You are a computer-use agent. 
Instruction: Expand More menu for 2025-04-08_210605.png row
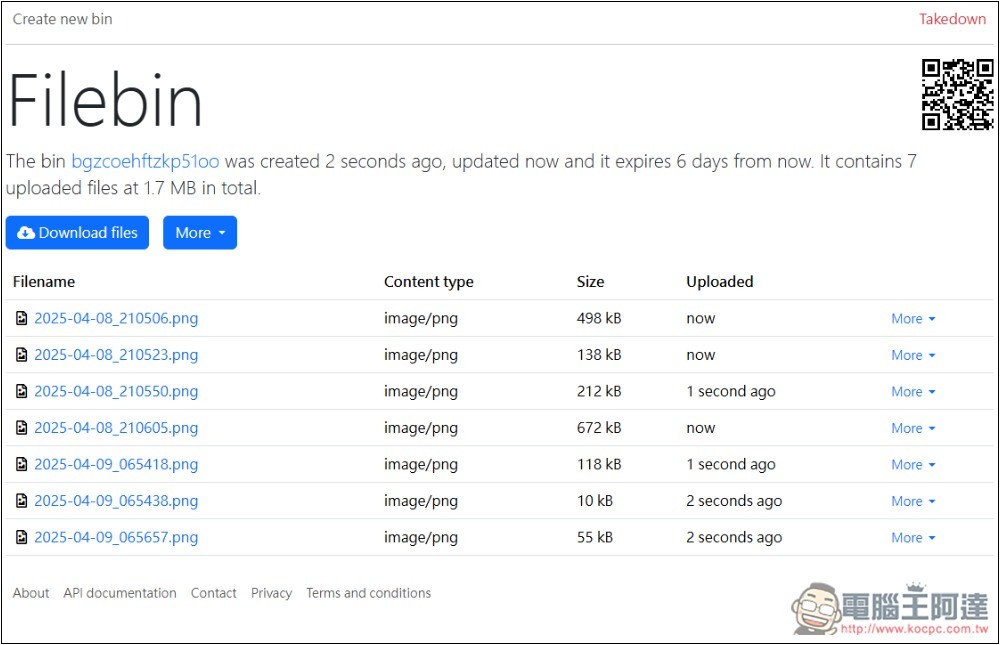913,428
